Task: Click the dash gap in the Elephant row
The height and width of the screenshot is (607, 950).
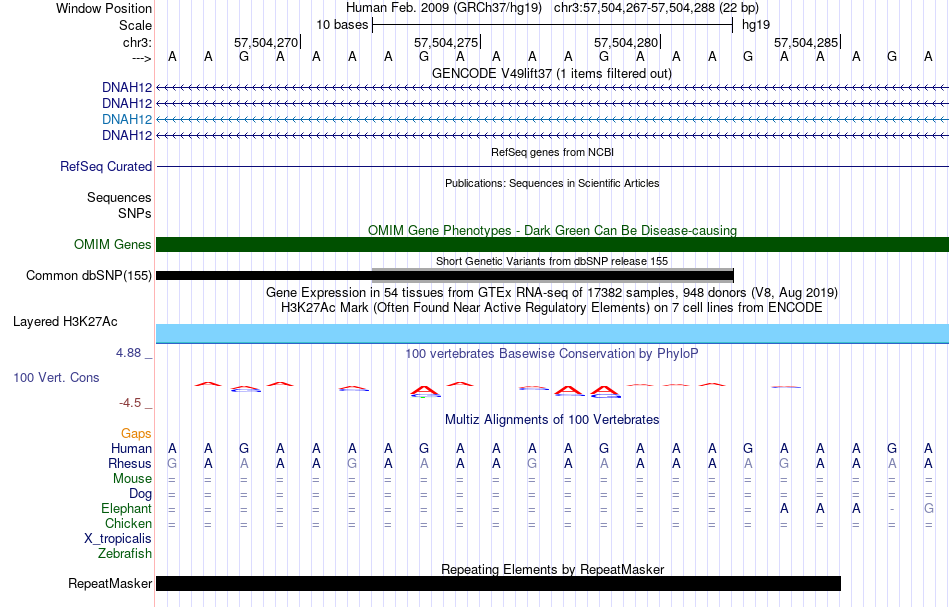Action: (892, 509)
